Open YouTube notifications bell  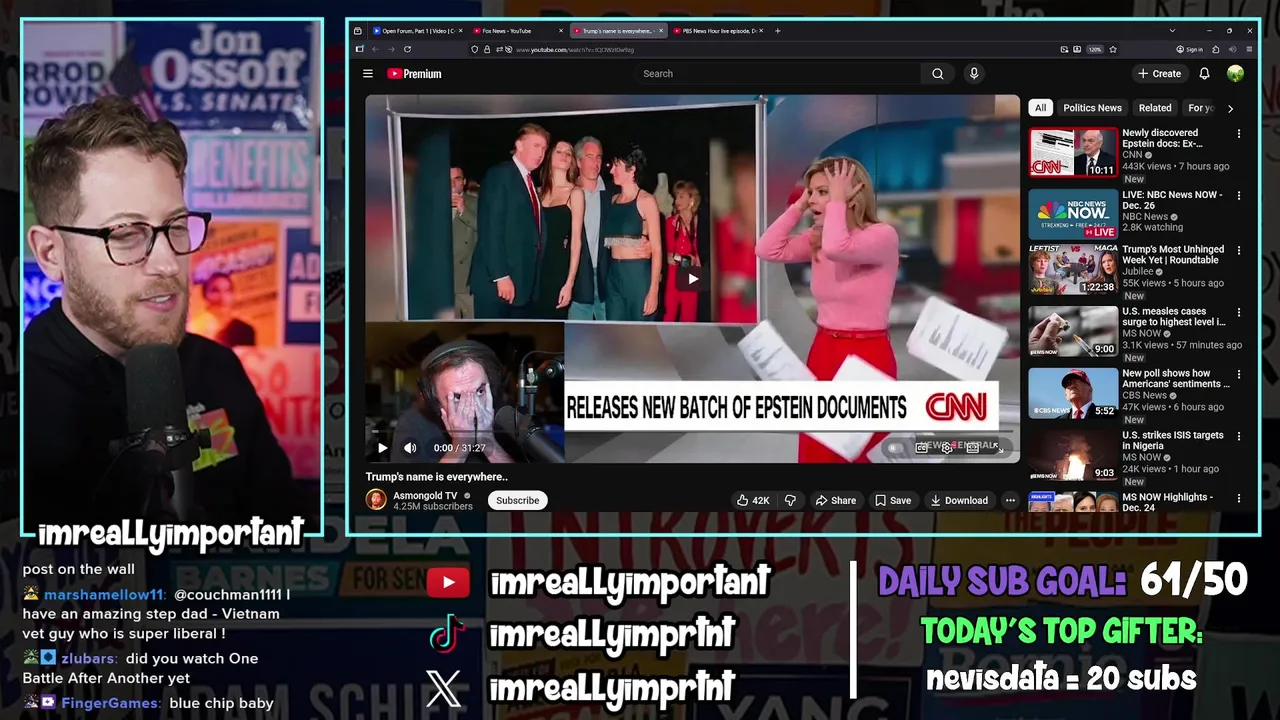pyautogui.click(x=1204, y=73)
